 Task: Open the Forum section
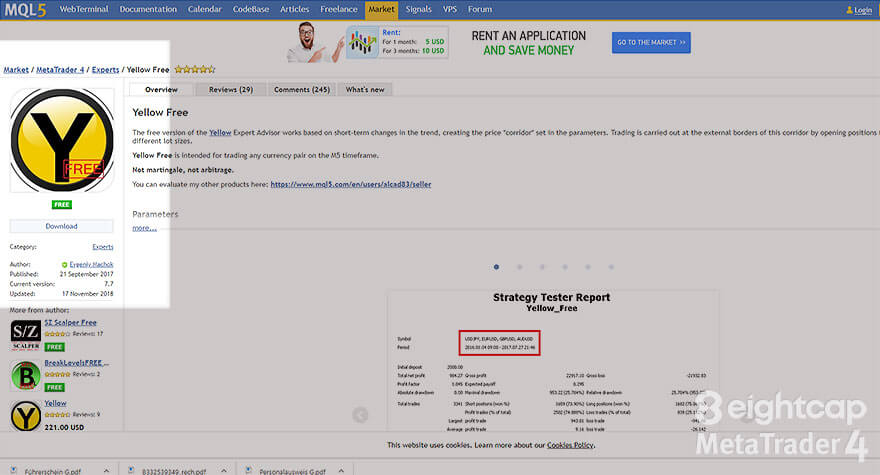coord(480,10)
